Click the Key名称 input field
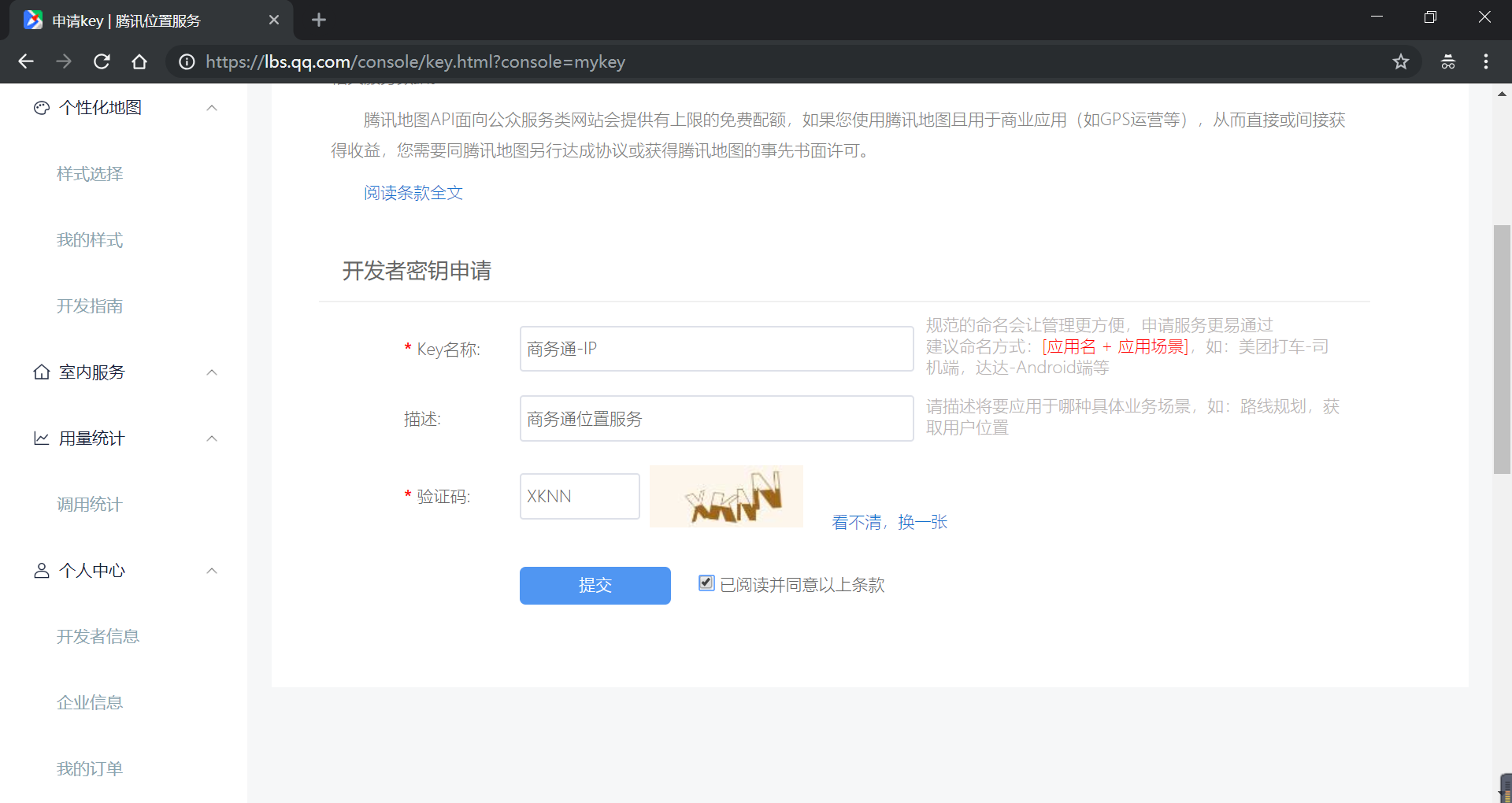Screen dimensions: 1512x803 tap(717, 349)
